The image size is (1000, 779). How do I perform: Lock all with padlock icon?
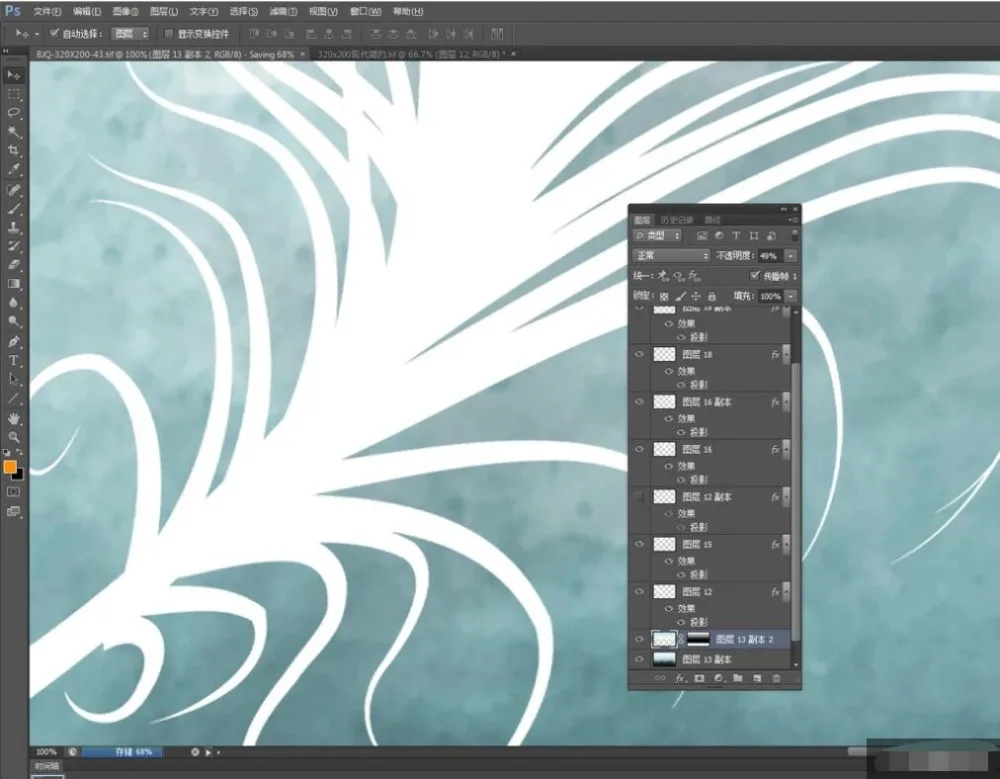pos(712,296)
